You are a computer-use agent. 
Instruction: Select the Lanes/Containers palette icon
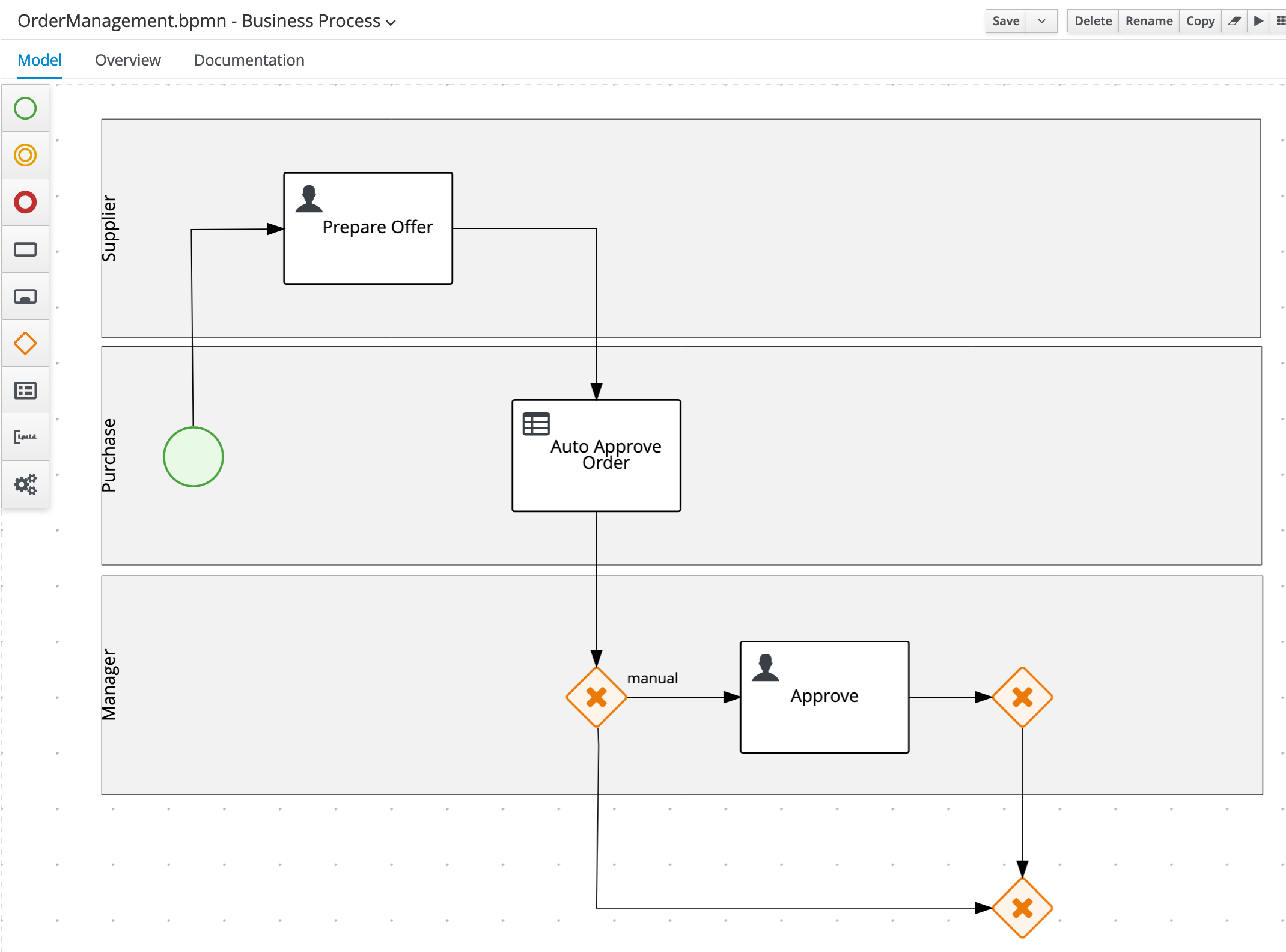coord(25,391)
